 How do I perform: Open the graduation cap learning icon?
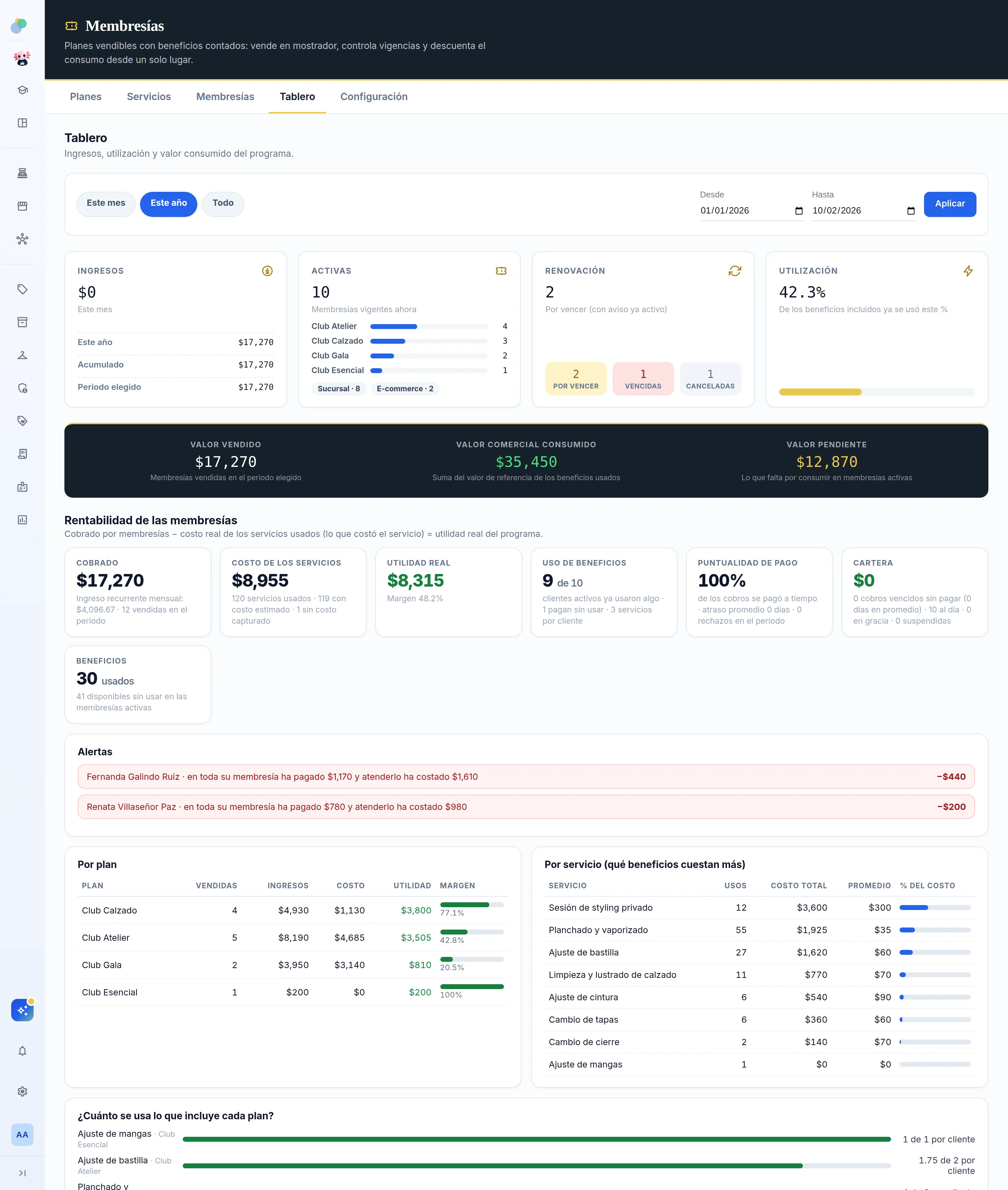22,90
